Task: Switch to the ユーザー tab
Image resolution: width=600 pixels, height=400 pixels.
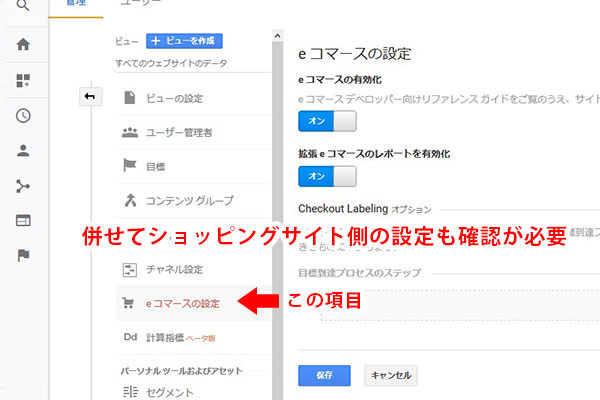Action: point(139,5)
